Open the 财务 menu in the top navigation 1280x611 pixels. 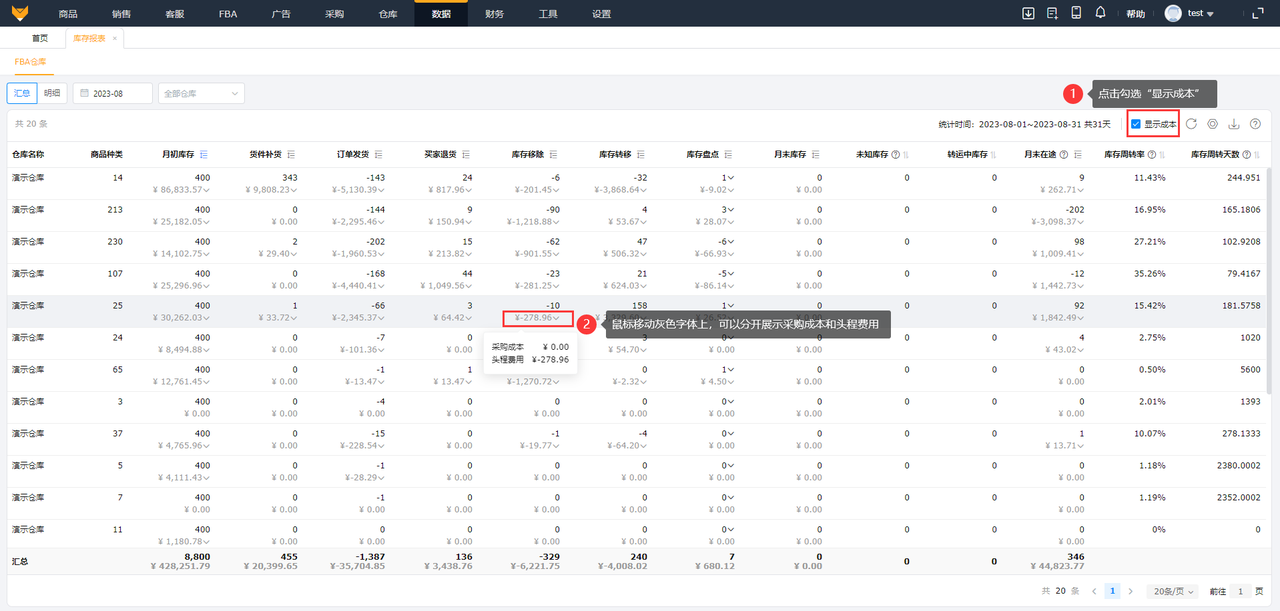pyautogui.click(x=494, y=14)
